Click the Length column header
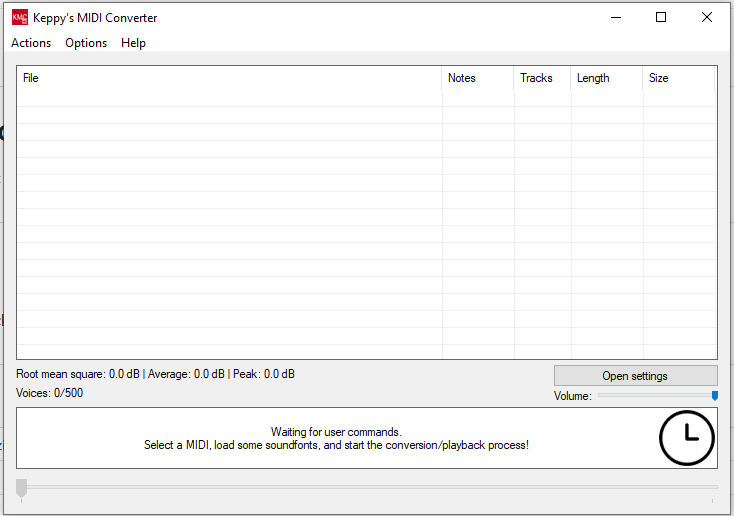734x516 pixels. click(x=605, y=78)
